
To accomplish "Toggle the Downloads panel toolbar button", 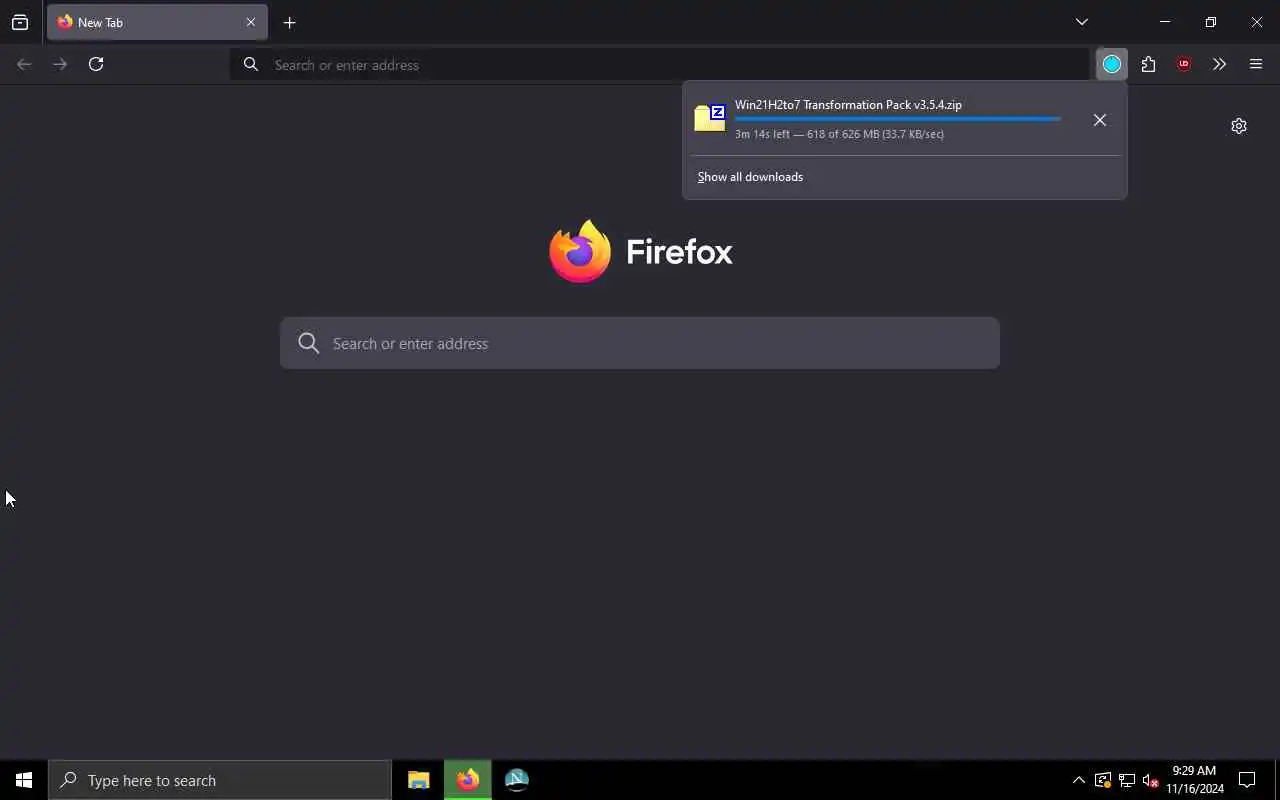I will click(1112, 64).
